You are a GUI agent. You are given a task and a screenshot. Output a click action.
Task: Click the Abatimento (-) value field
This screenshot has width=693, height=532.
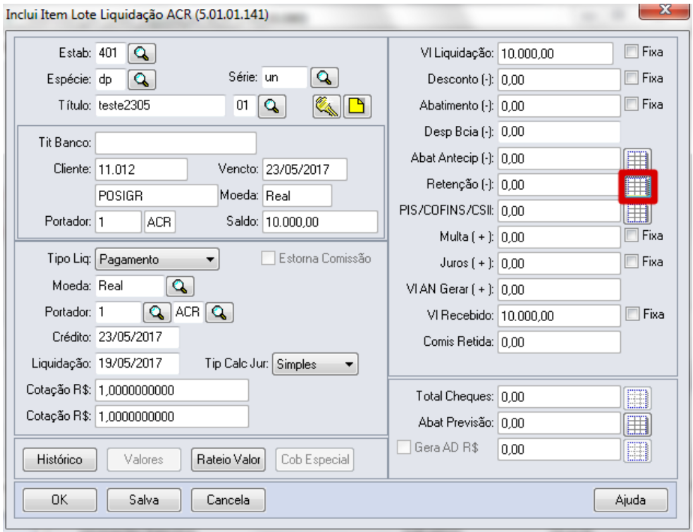coord(559,106)
